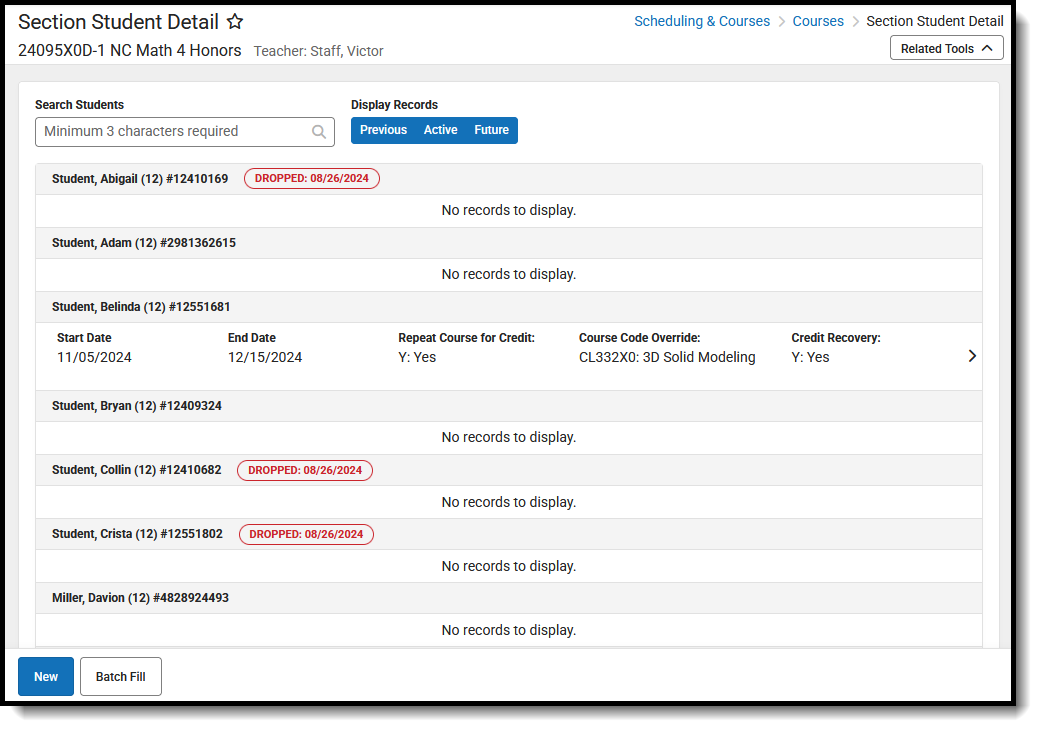Toggle the Previous records filter
Image resolution: width=1041 pixels, height=731 pixels.
(383, 129)
